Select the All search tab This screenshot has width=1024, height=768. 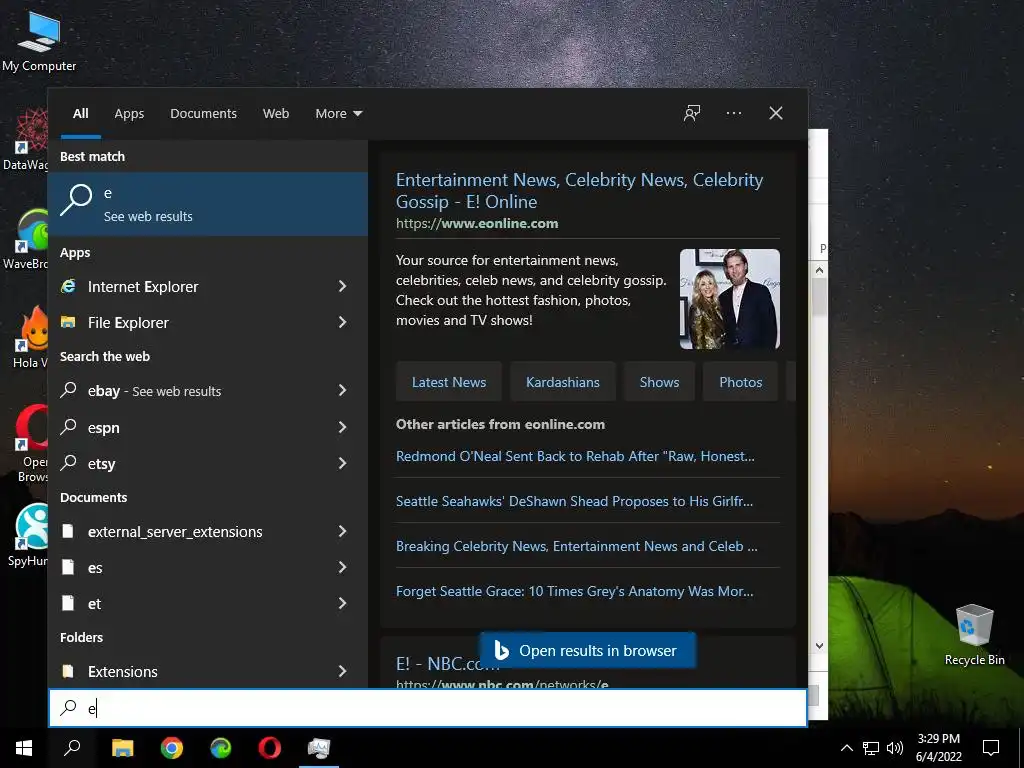pos(81,114)
